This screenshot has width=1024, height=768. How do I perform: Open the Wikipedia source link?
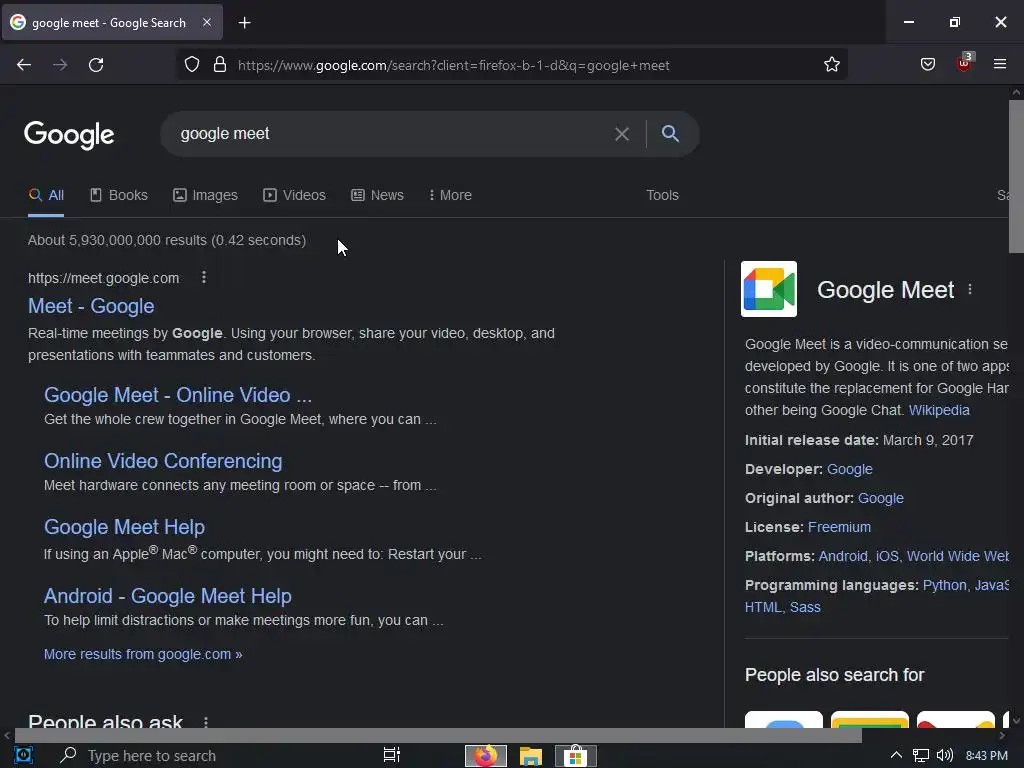[x=939, y=410]
